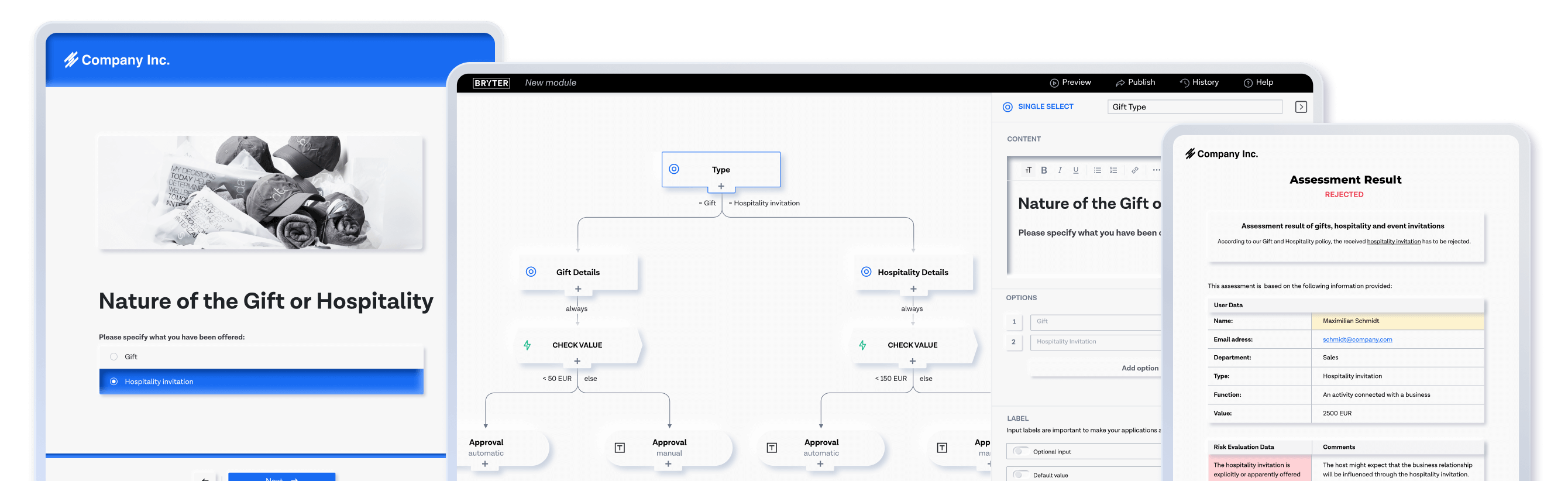Image resolution: width=1568 pixels, height=481 pixels.
Task: Click the SINGLE SELECT label
Action: 1045,106
